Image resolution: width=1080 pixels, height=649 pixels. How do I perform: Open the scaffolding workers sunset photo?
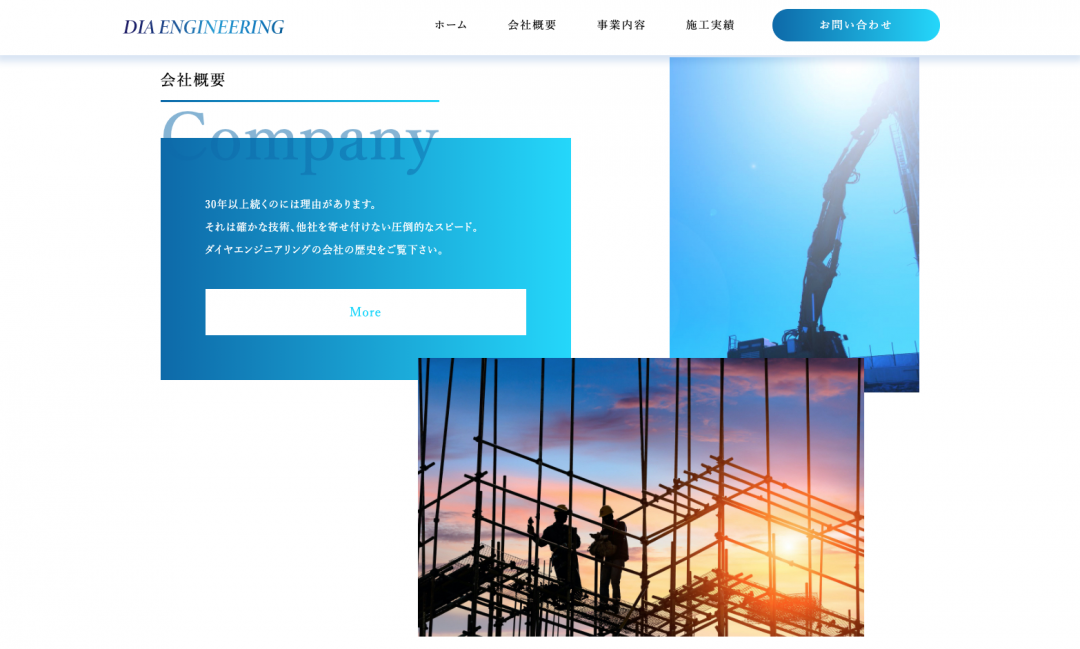click(x=641, y=497)
